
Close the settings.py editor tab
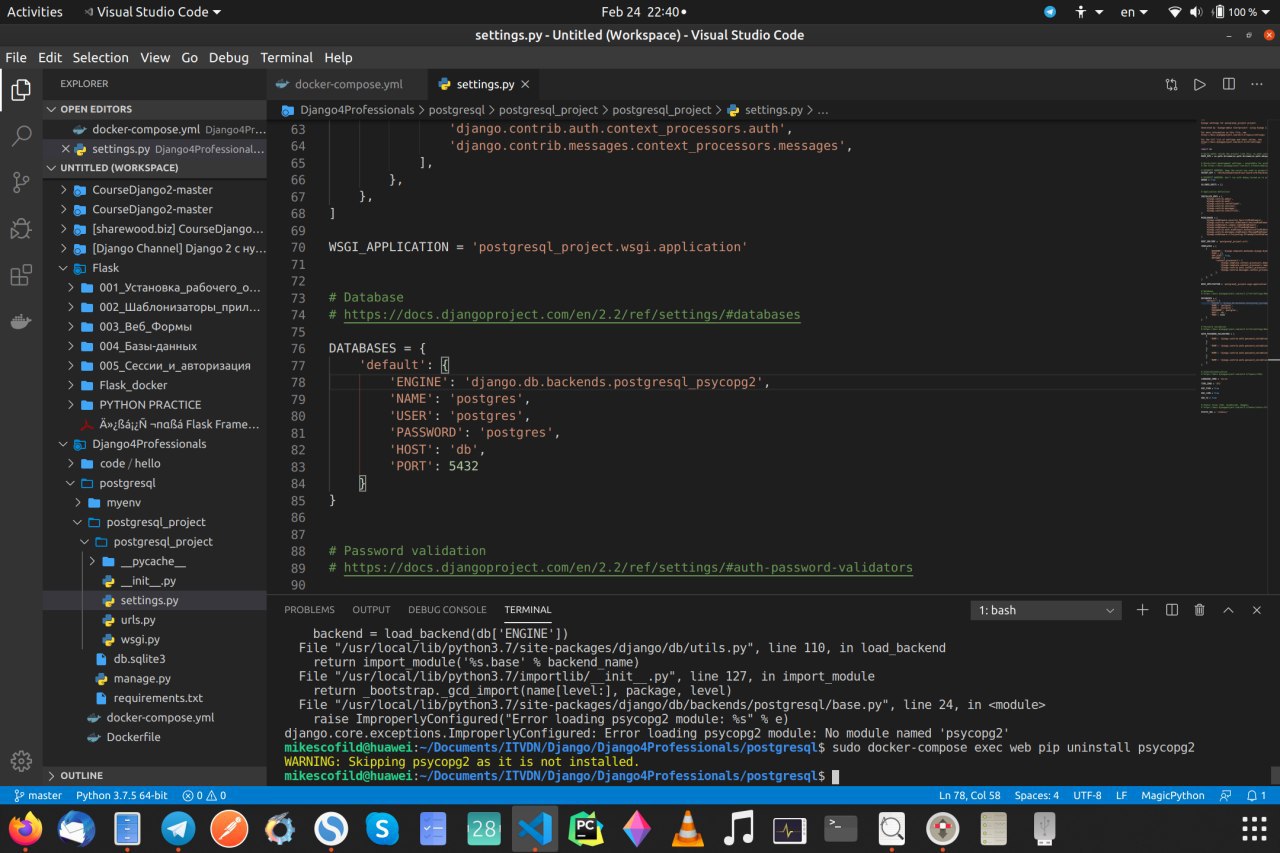(x=525, y=85)
